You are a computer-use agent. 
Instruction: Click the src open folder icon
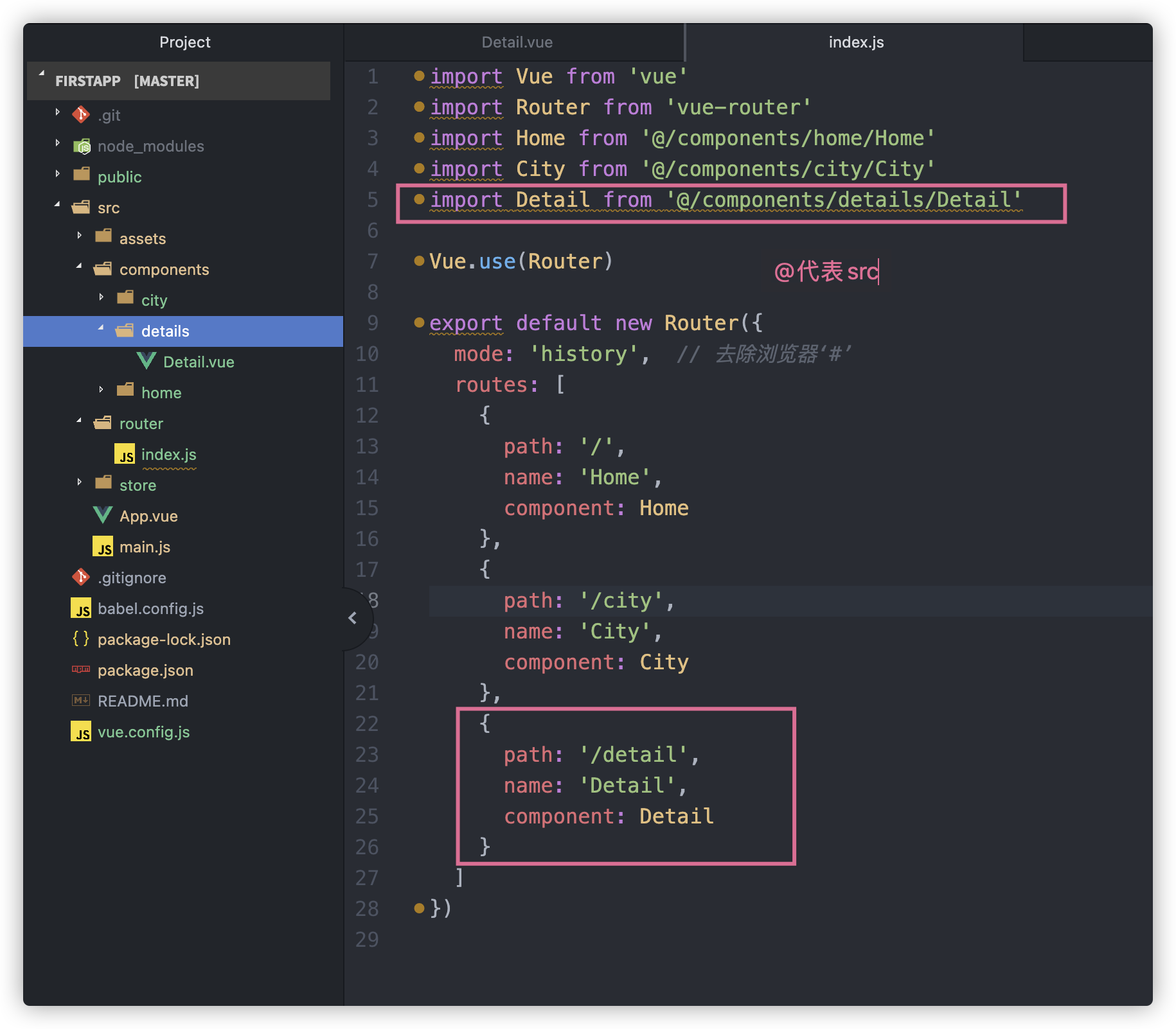pos(81,207)
